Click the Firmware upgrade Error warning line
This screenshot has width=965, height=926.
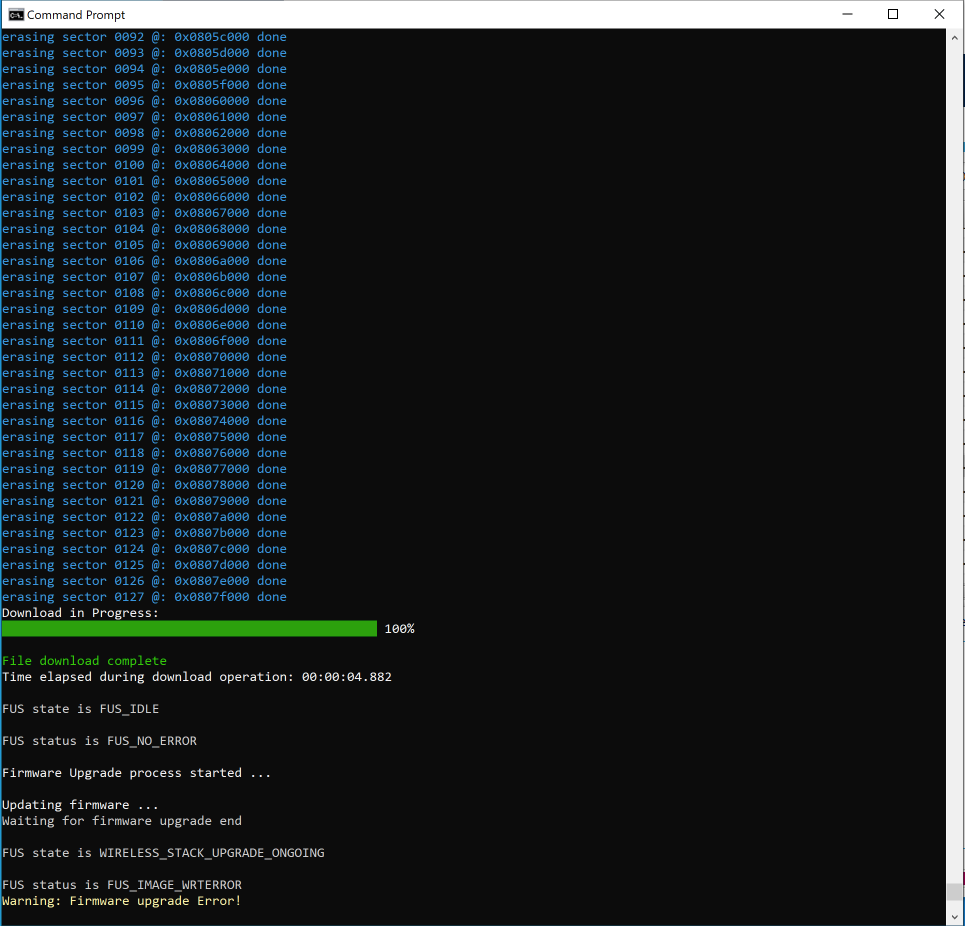[x=122, y=901]
